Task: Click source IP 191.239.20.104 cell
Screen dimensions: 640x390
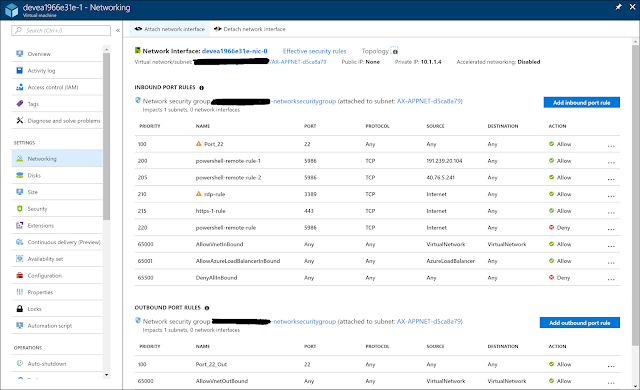Action: [x=444, y=161]
